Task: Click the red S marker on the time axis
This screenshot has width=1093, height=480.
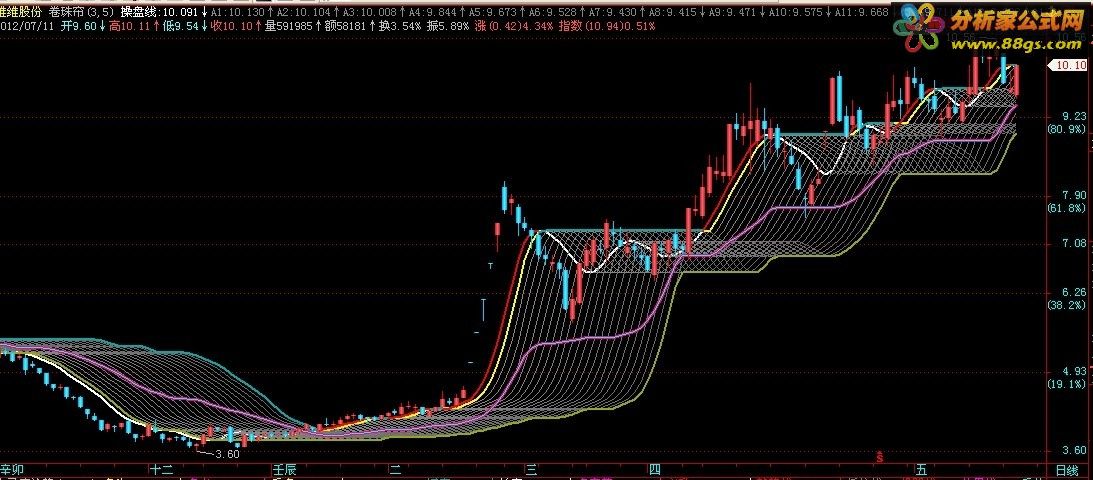Action: pos(880,456)
